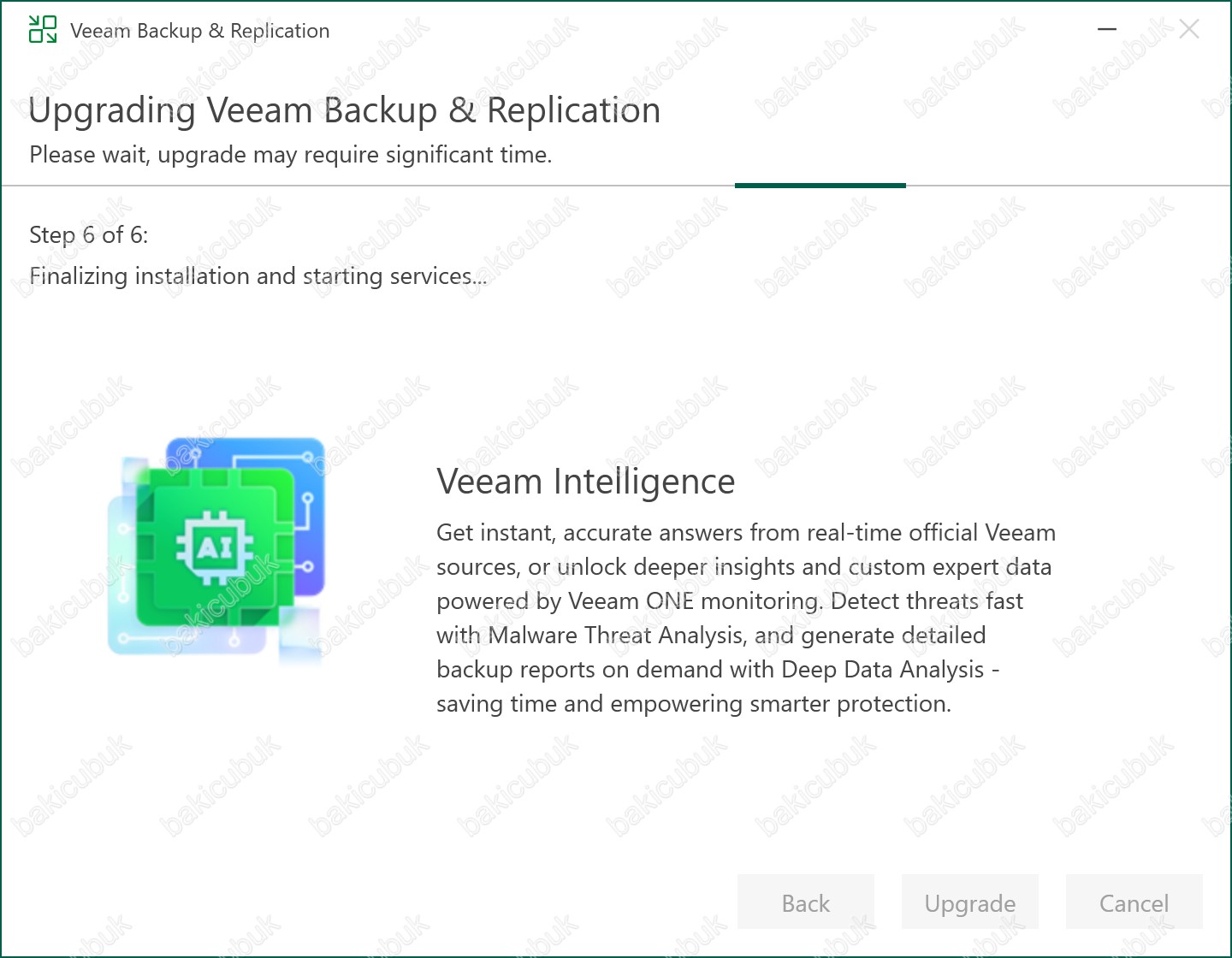Click the white AI label inside the chip
The width and height of the screenshot is (1232, 958).
[215, 547]
